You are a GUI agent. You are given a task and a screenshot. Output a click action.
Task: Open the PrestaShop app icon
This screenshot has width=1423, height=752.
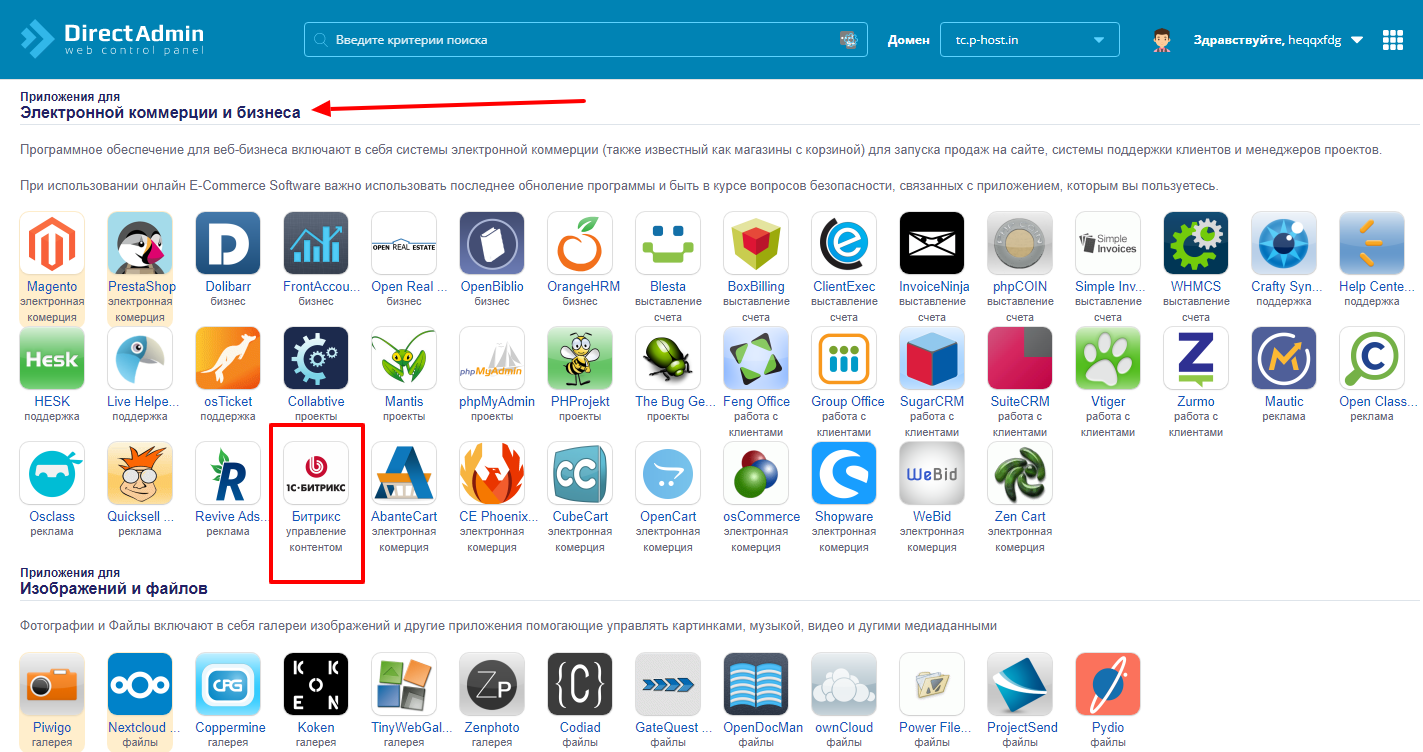tap(140, 243)
